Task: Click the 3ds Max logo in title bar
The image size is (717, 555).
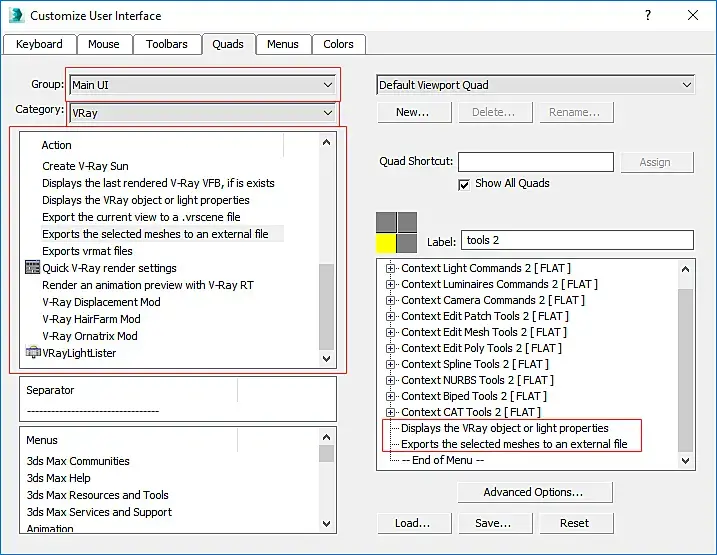Action: point(16,15)
